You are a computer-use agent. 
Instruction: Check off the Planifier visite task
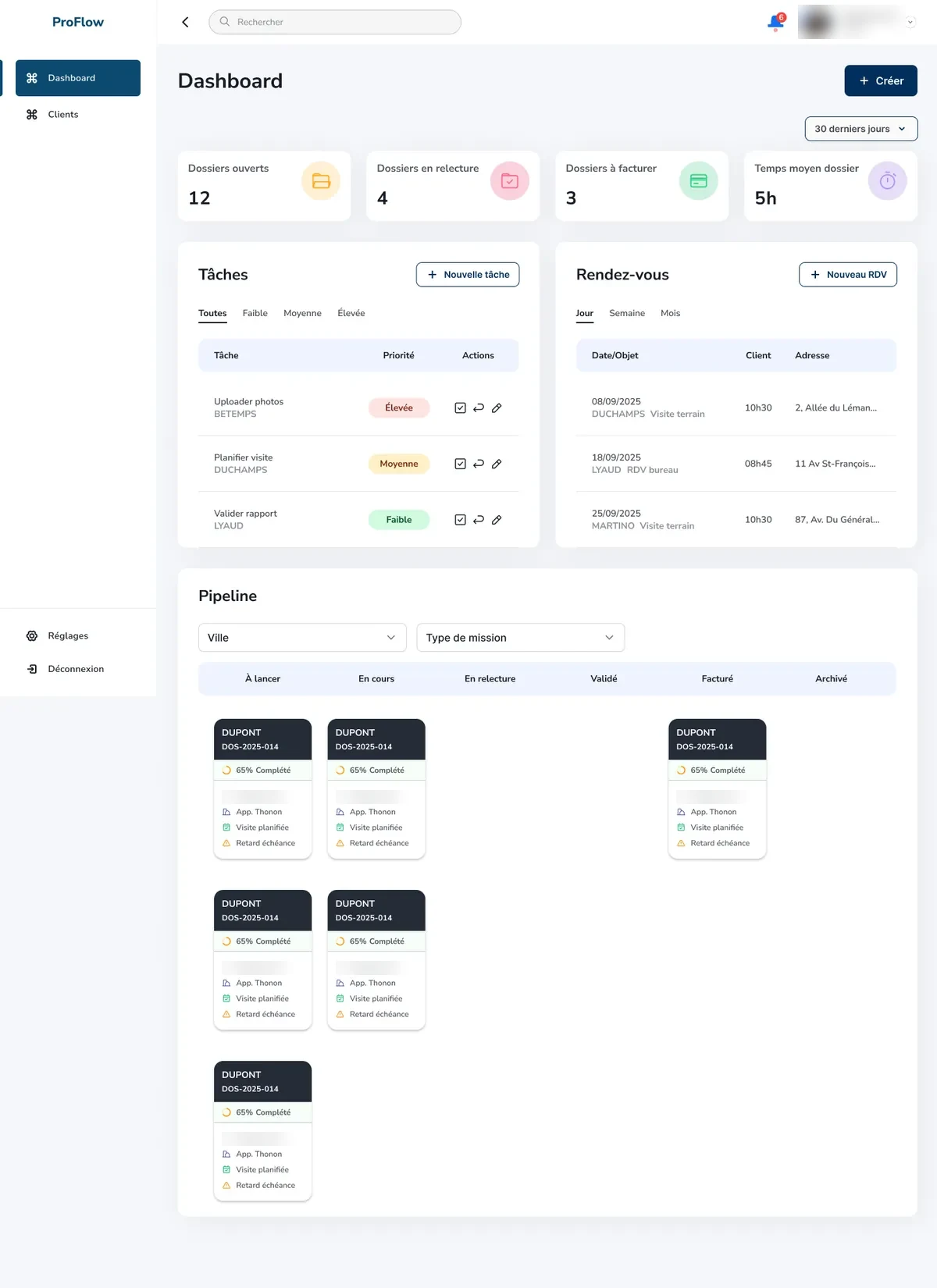point(460,464)
